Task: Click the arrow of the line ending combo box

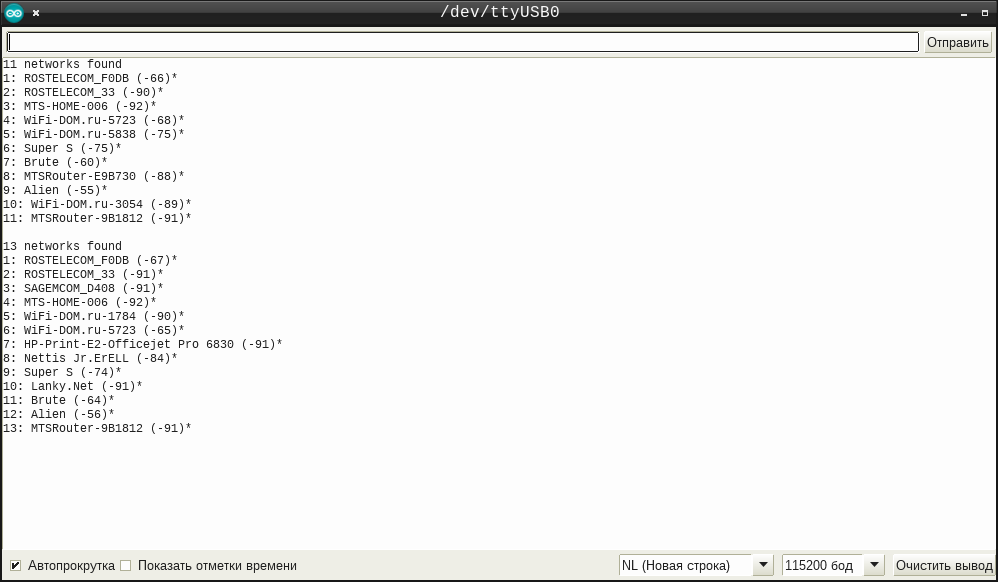Action: (763, 565)
